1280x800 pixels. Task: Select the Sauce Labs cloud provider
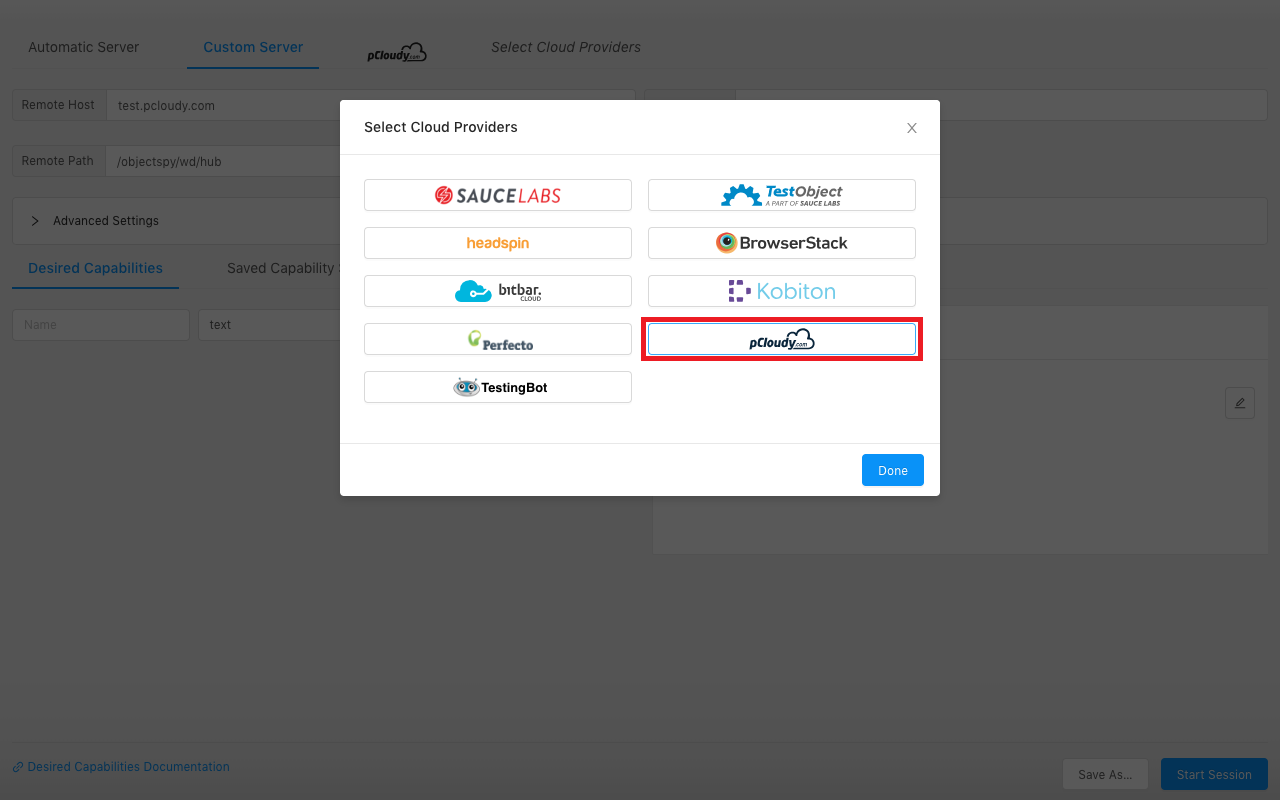498,195
